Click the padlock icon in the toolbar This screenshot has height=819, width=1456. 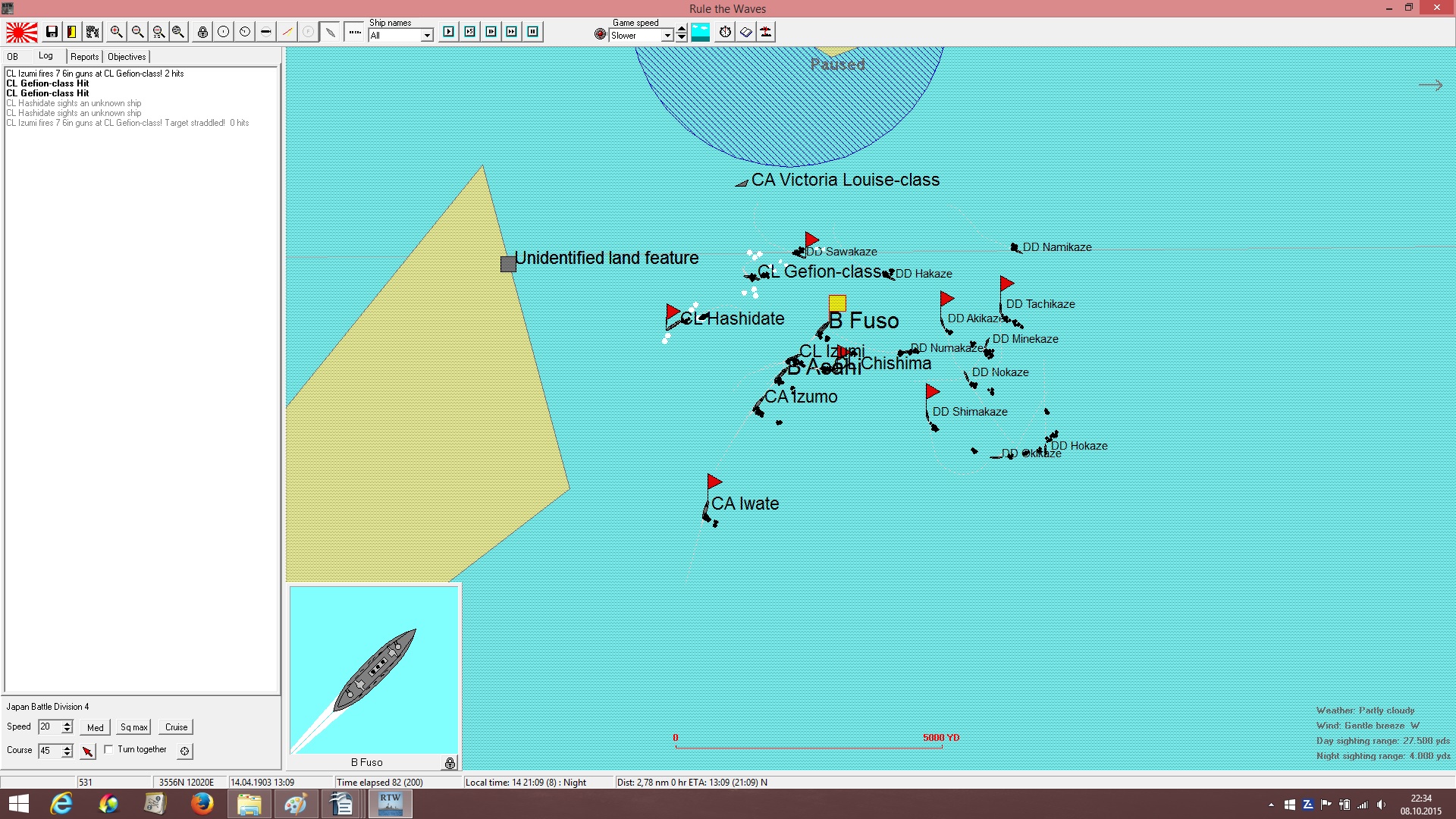tap(202, 32)
